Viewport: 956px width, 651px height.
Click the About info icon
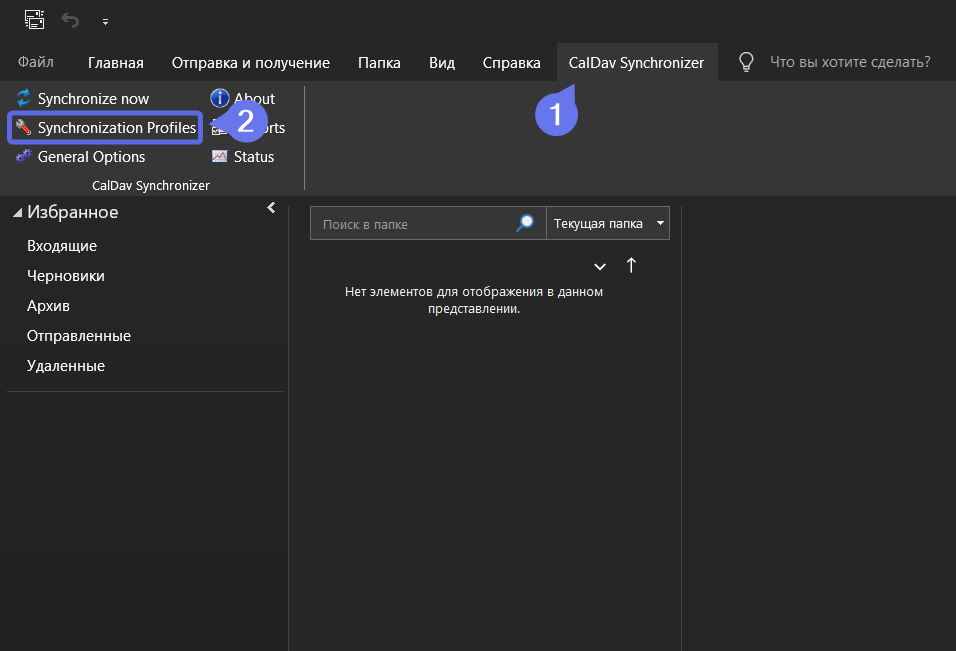(219, 98)
